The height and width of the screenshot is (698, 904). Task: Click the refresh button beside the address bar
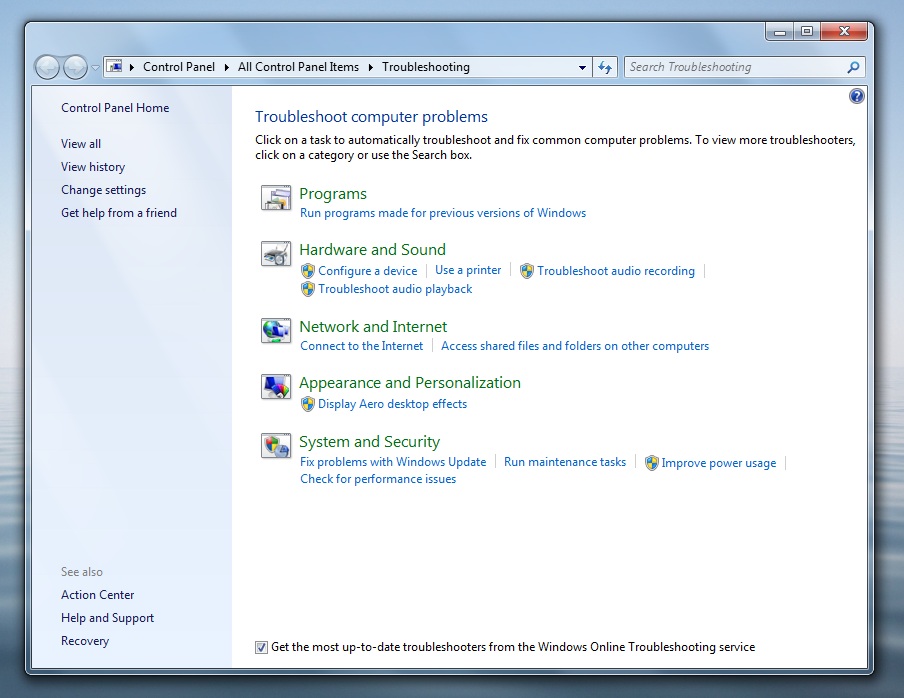605,67
